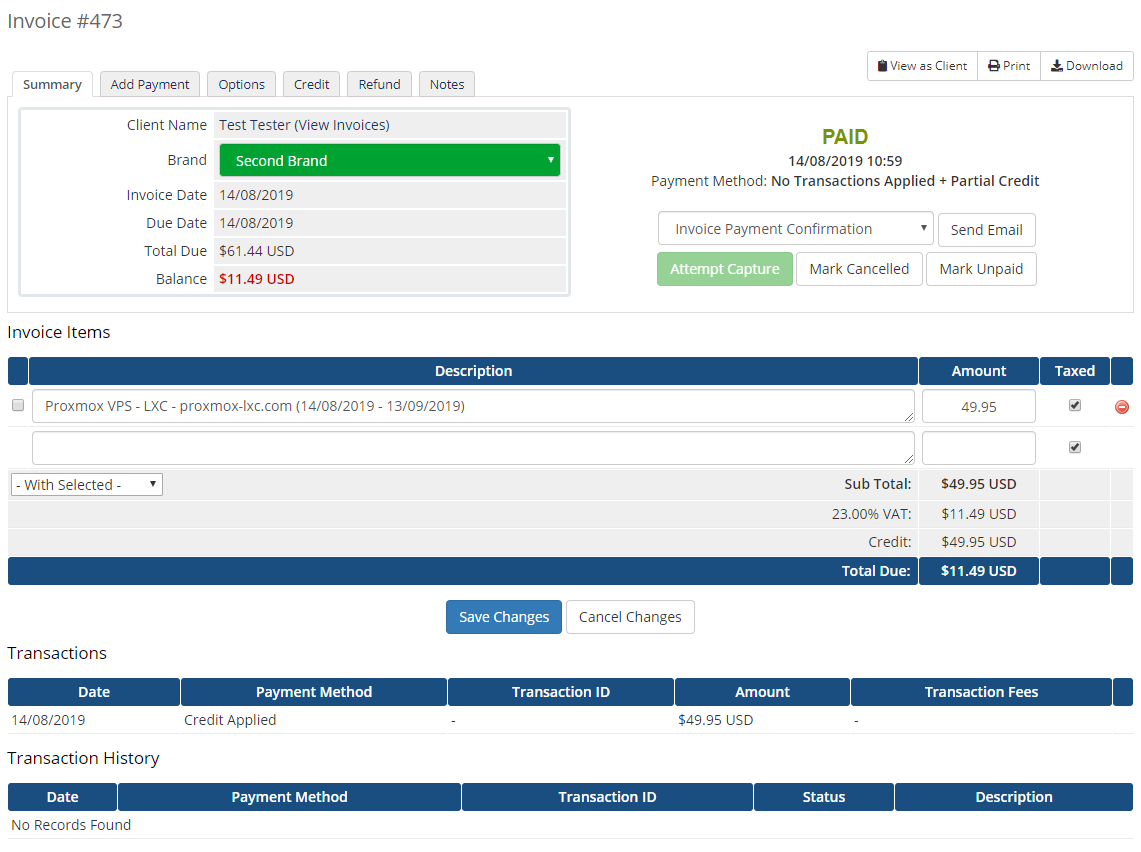Open the Credit tab
The height and width of the screenshot is (852, 1141).
(311, 84)
